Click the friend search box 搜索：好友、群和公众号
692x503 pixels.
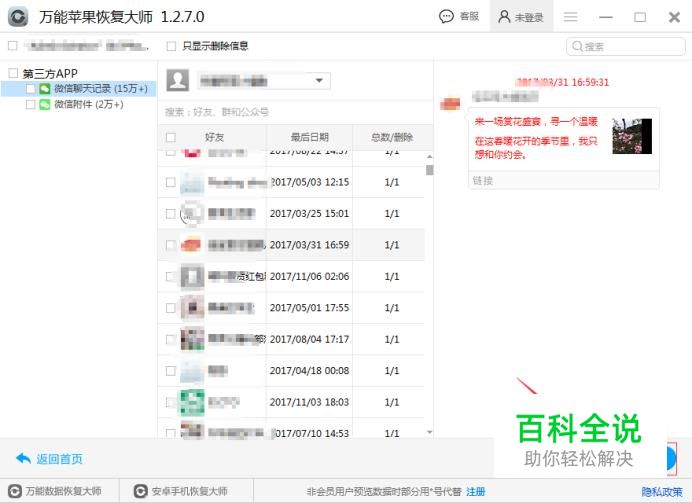pyautogui.click(x=295, y=112)
